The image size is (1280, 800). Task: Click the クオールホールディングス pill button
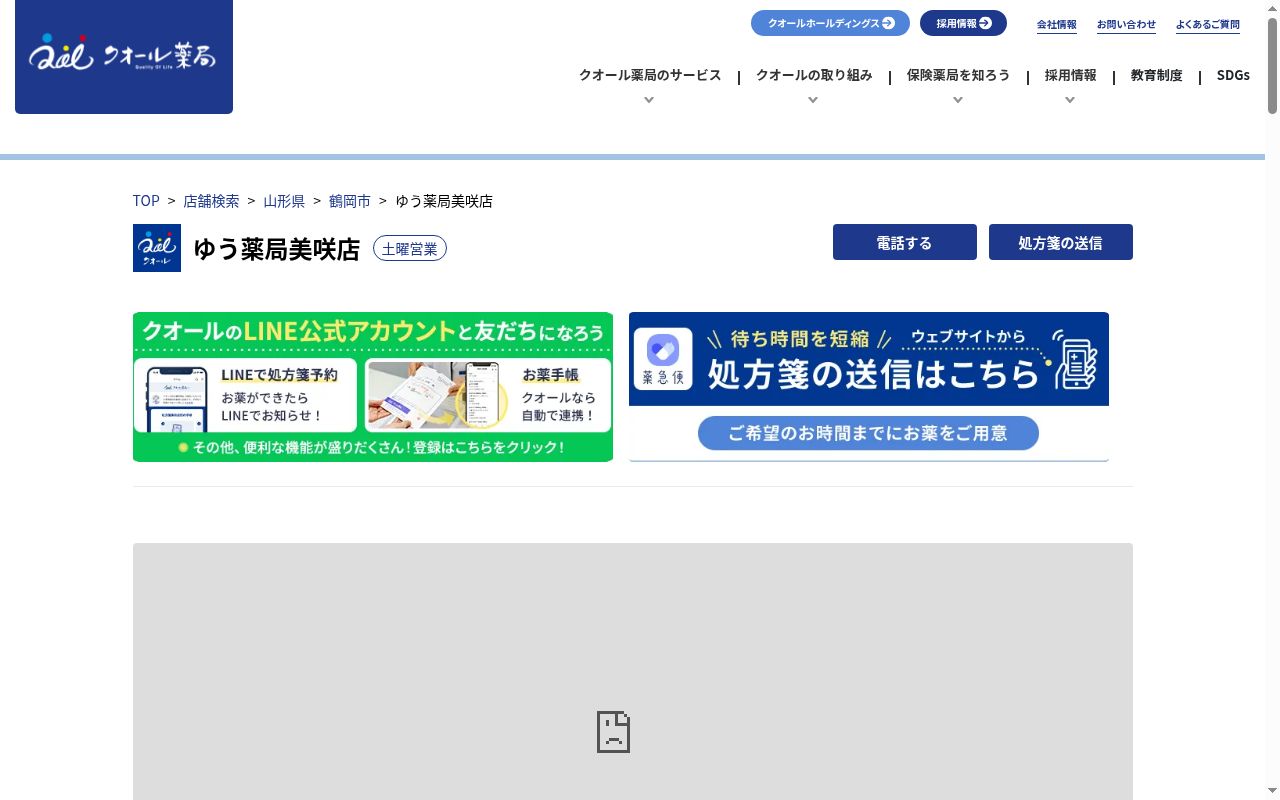(830, 23)
